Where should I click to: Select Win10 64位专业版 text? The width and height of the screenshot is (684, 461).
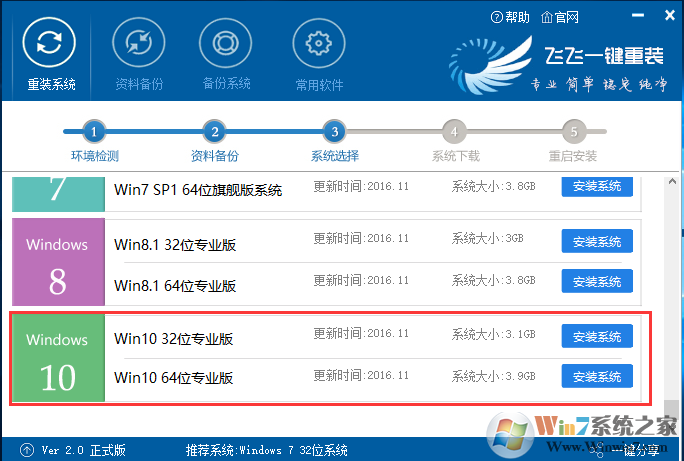click(x=173, y=377)
